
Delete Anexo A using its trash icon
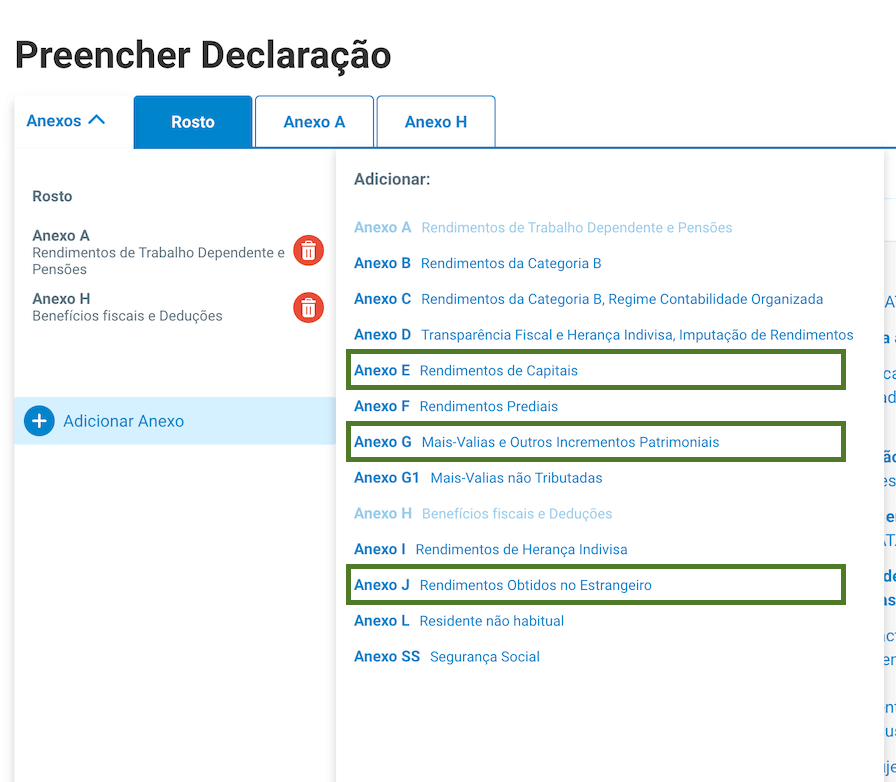coord(308,251)
